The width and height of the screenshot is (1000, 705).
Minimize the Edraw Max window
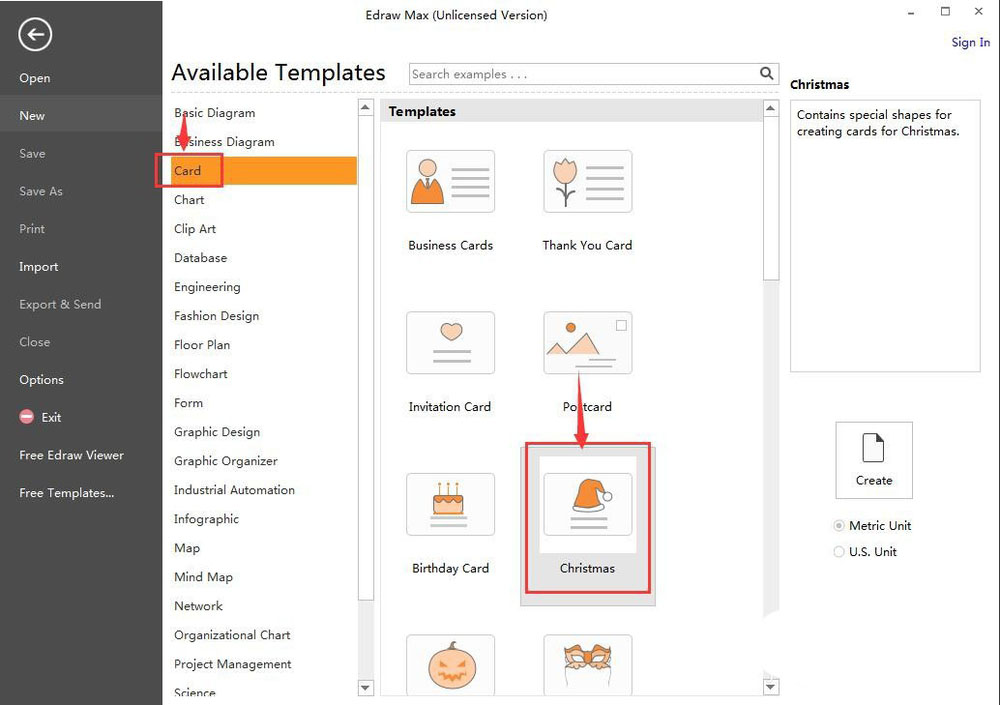tap(911, 13)
